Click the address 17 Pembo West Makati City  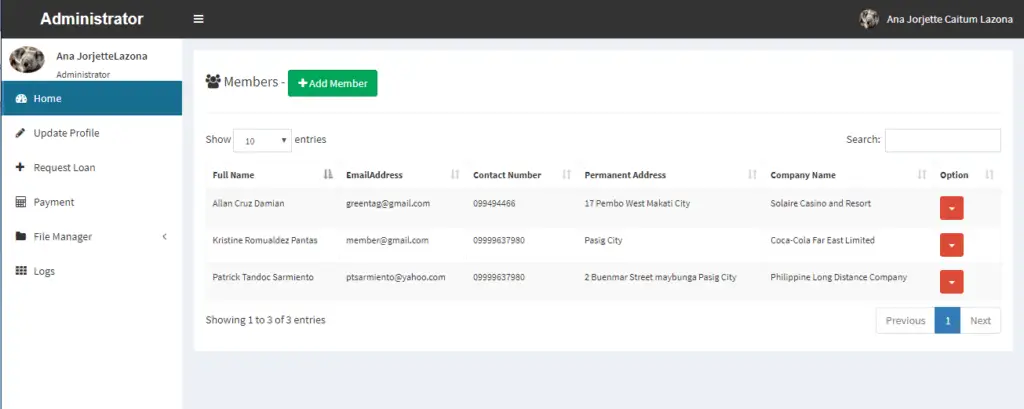point(637,203)
